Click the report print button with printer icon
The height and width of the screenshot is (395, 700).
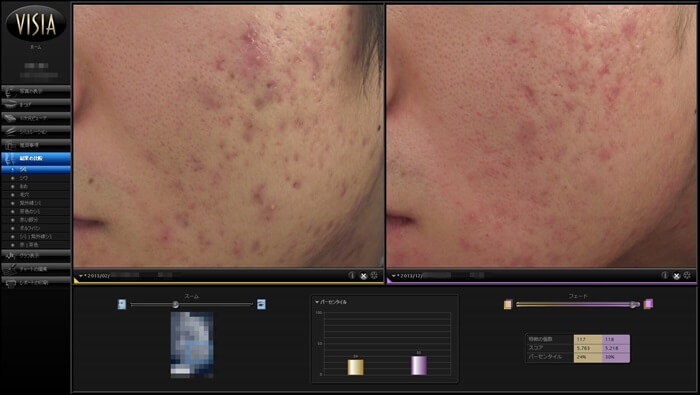pyautogui.click(x=36, y=283)
